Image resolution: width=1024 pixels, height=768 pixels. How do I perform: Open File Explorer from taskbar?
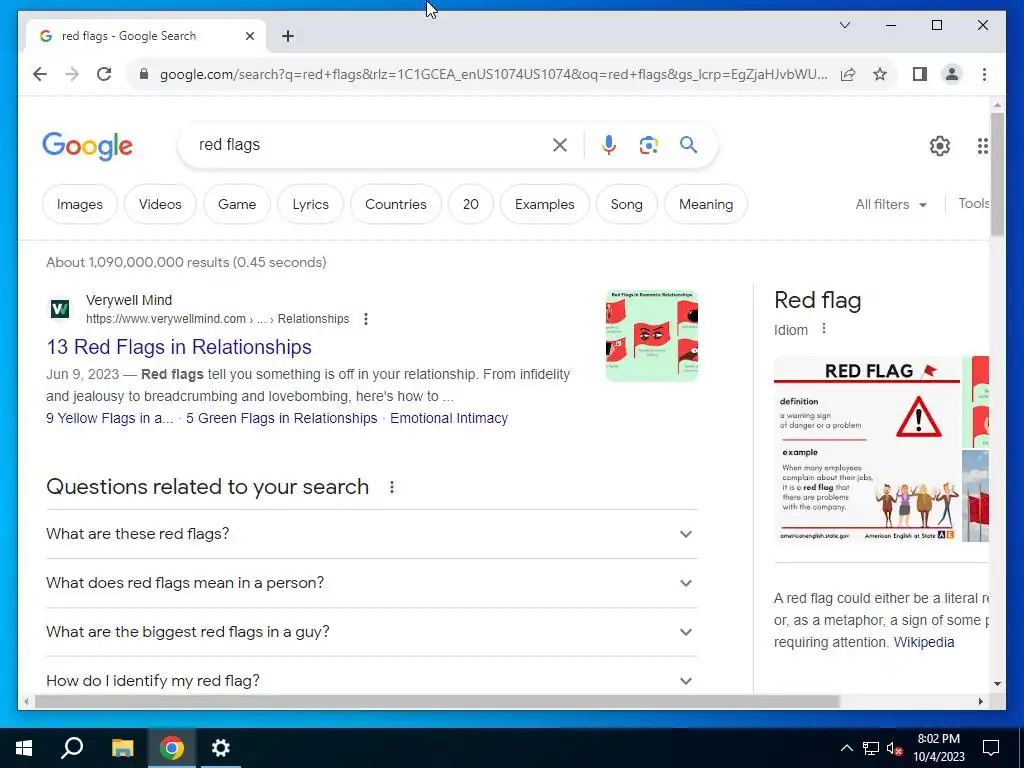point(122,748)
